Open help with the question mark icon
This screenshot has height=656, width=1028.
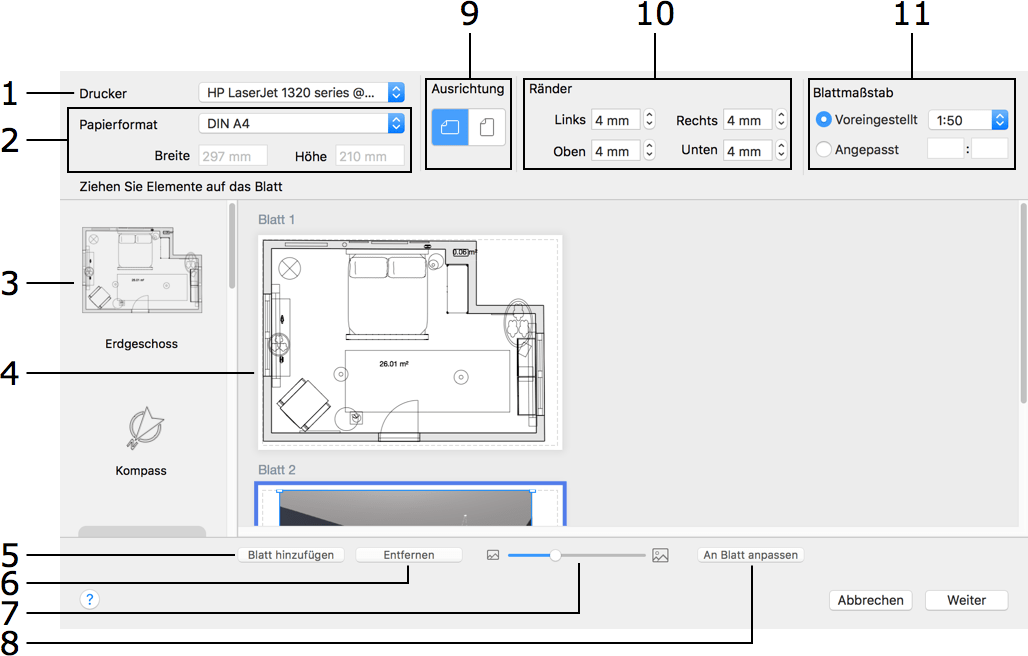[x=90, y=599]
